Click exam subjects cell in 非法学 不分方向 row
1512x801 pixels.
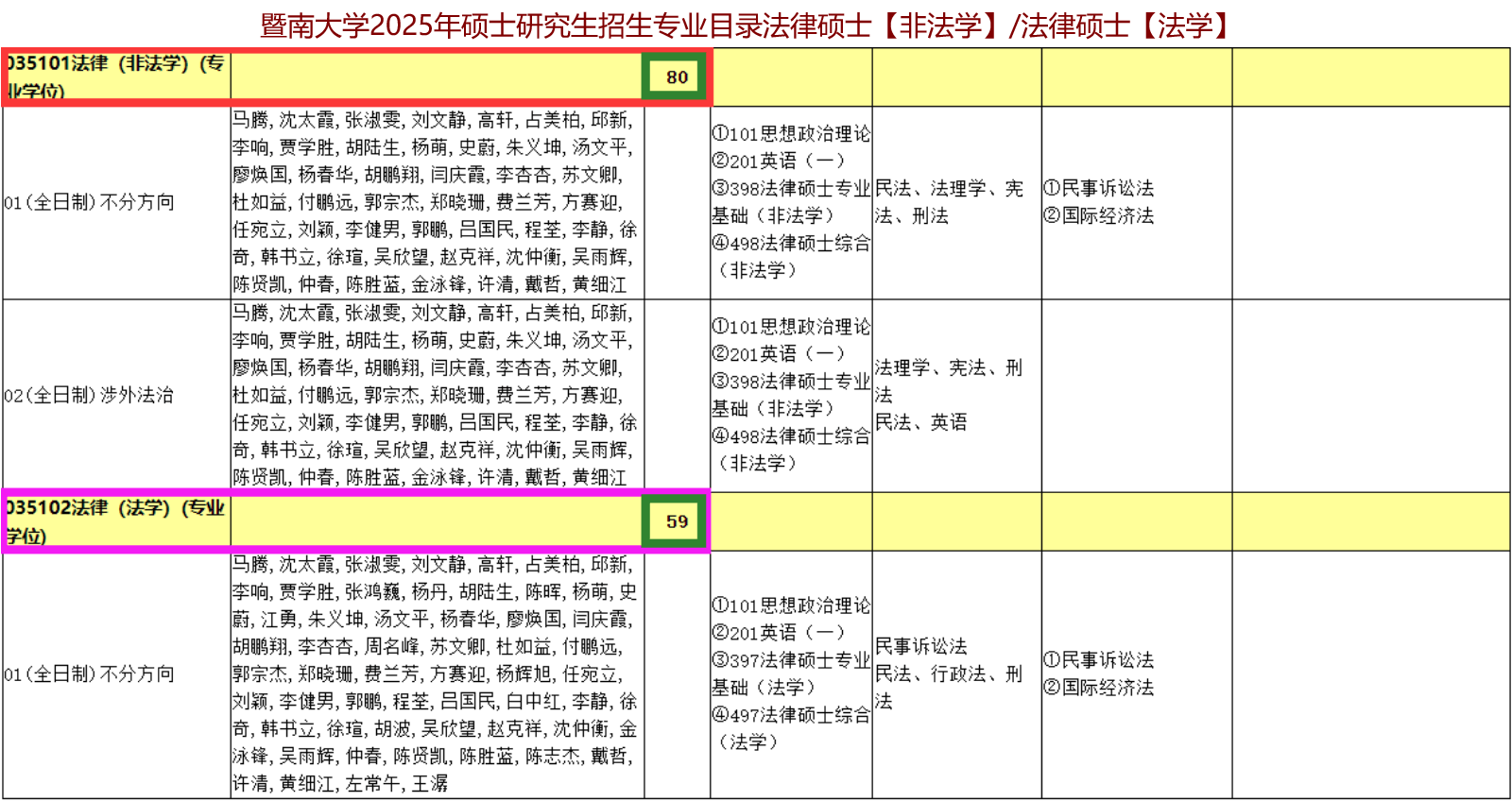791,202
